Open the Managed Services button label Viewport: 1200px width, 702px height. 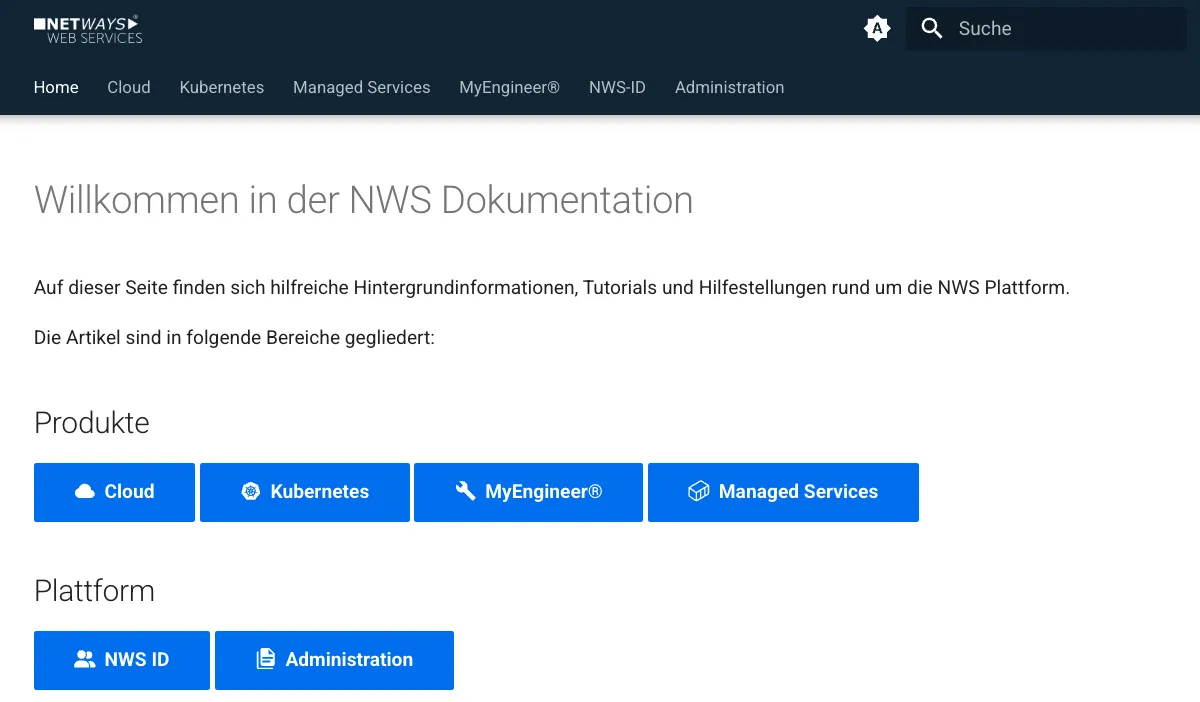click(798, 491)
